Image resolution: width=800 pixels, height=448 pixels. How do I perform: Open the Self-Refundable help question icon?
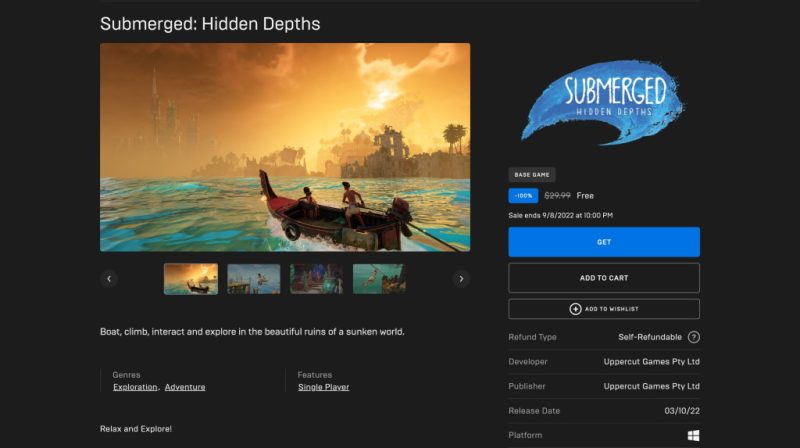pyautogui.click(x=693, y=337)
